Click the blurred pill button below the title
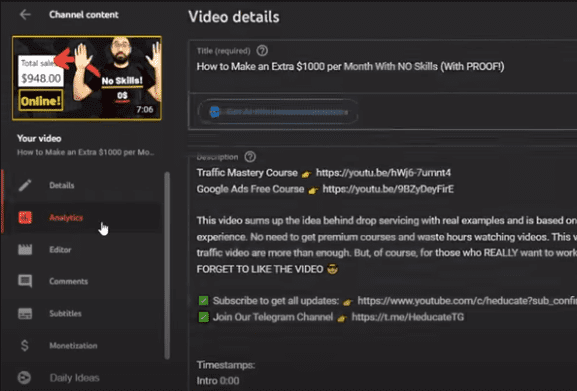Screen dimensions: 577x391 pos(278,111)
